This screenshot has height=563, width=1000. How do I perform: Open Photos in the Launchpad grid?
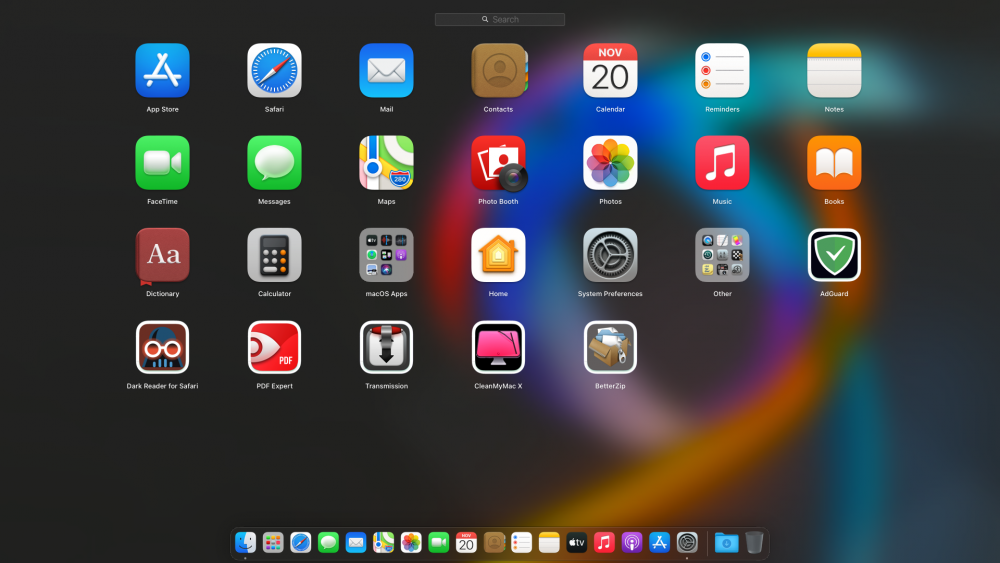(610, 163)
